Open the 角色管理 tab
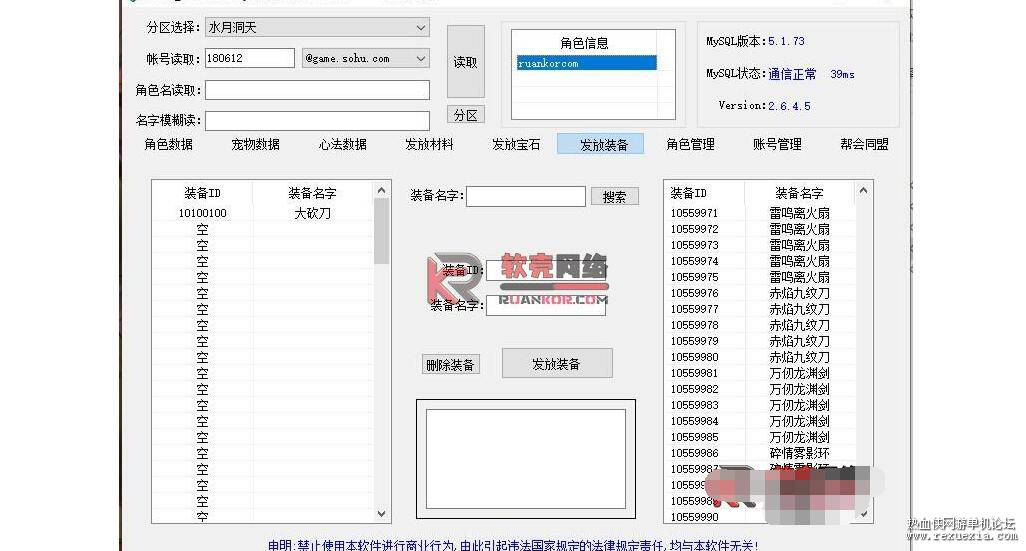The image size is (1026, 551). pyautogui.click(x=690, y=144)
